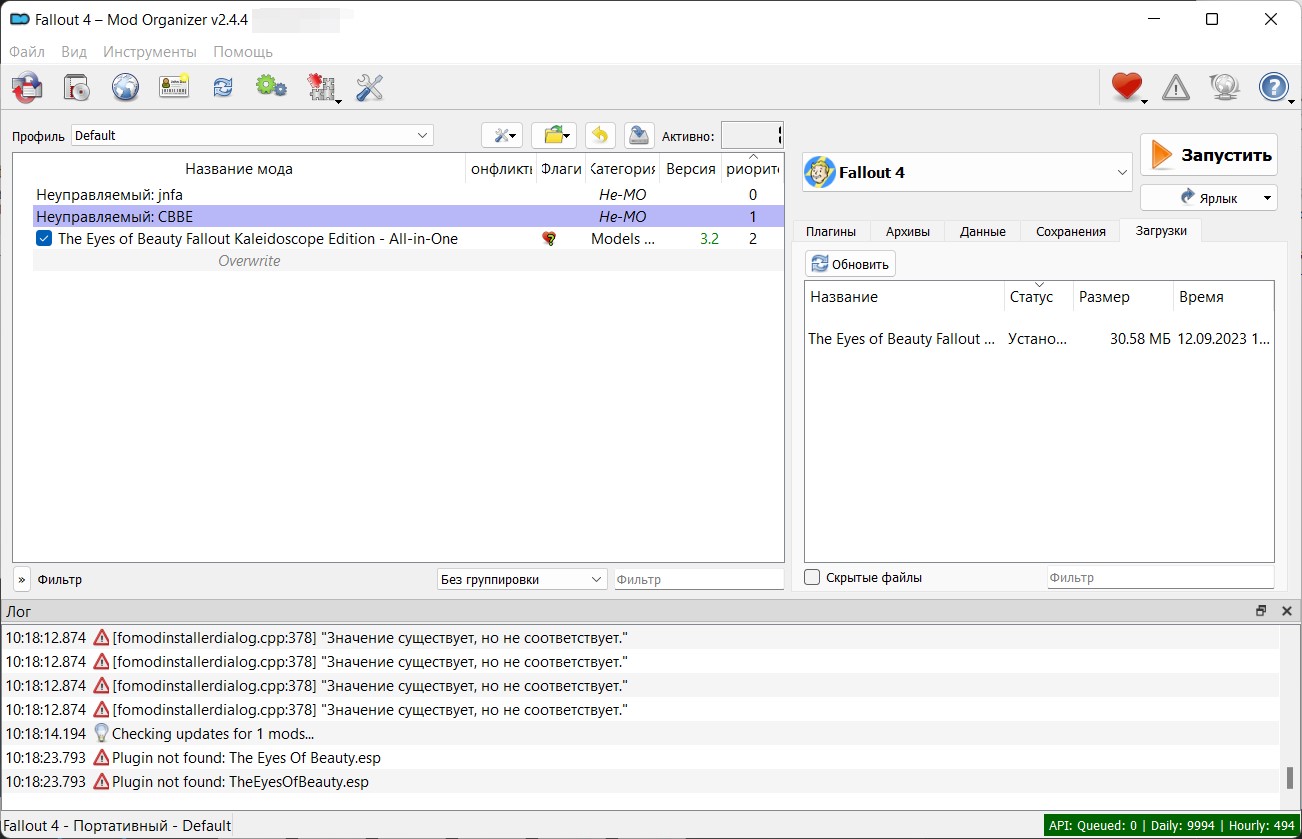The image size is (1302, 839).
Task: Select the Загрузки tab
Action: [x=1161, y=230]
